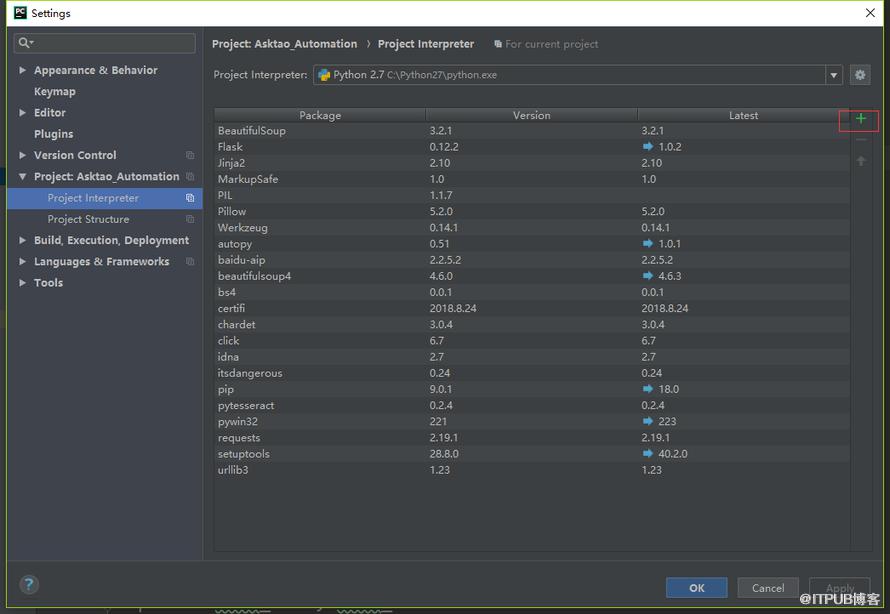Select the urllib3 package row
The image size is (890, 614).
tap(532, 470)
